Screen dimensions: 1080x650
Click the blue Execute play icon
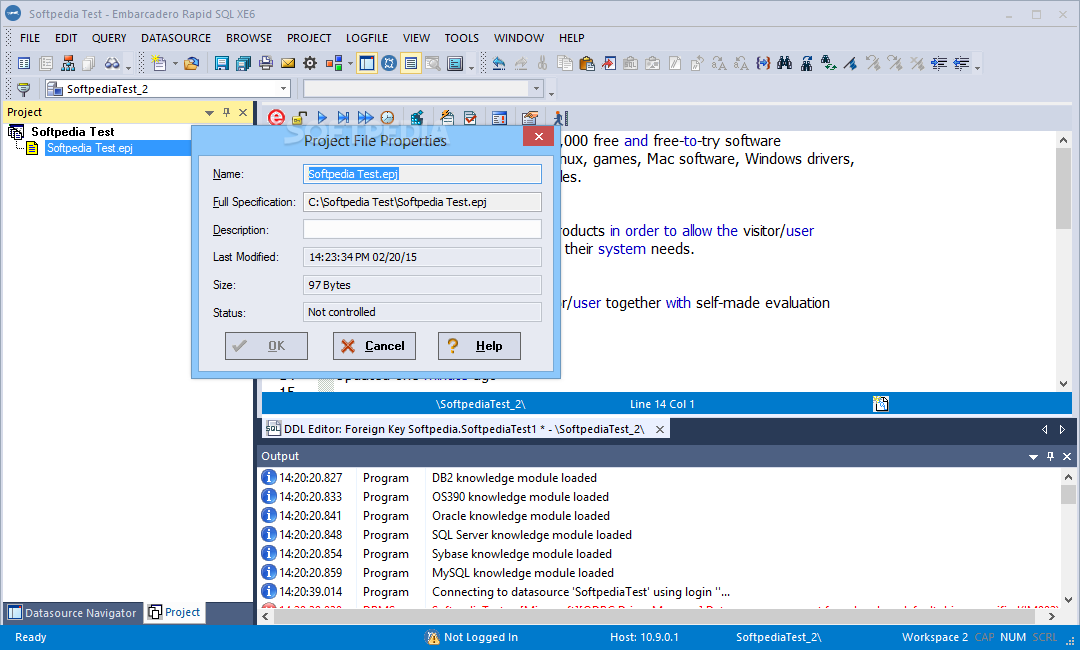[x=322, y=118]
